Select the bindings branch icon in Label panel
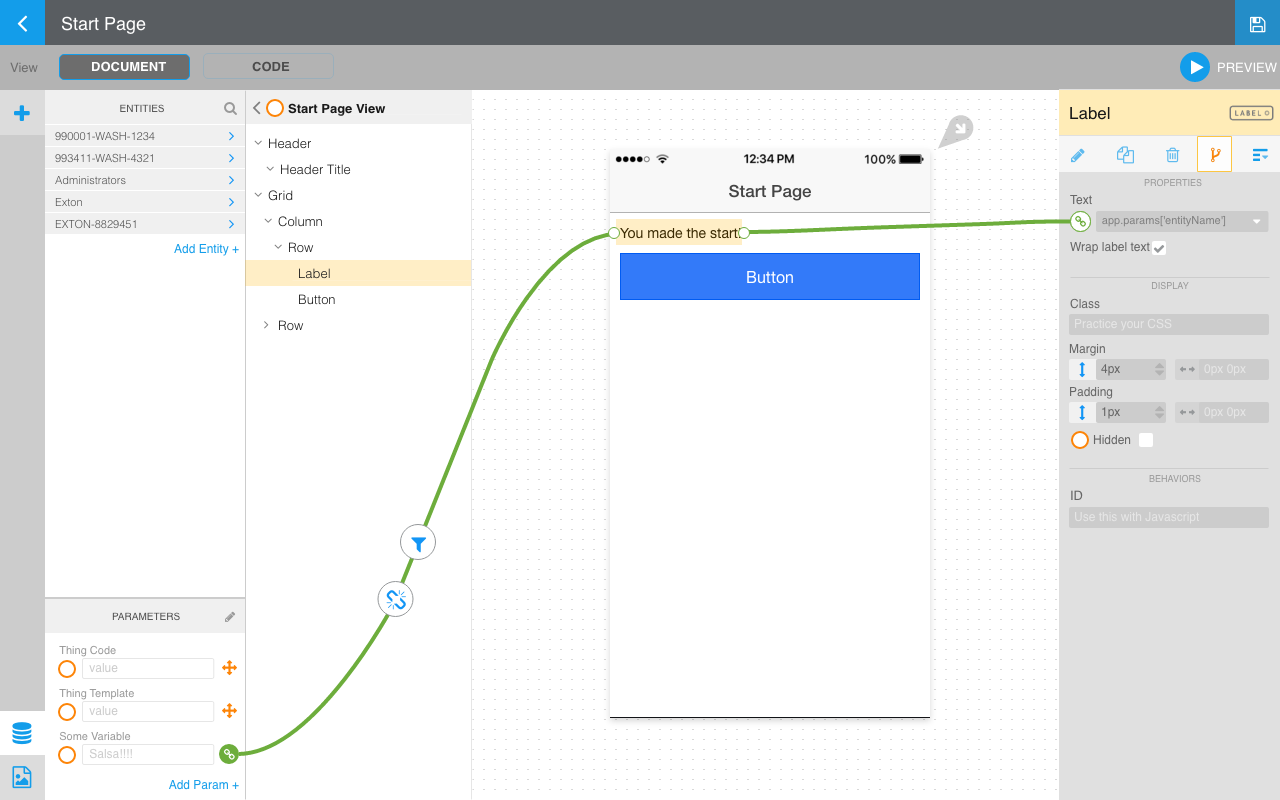Viewport: 1280px width, 800px height. click(1215, 155)
